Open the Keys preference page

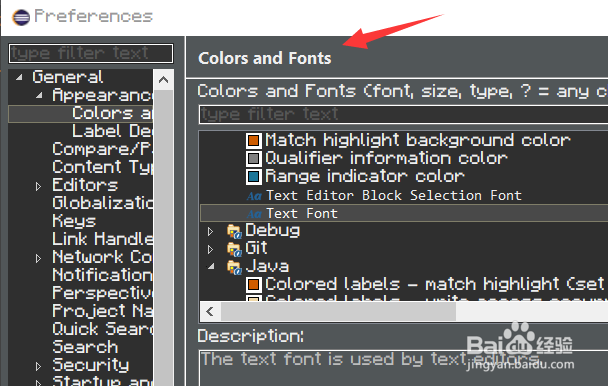[x=74, y=221]
